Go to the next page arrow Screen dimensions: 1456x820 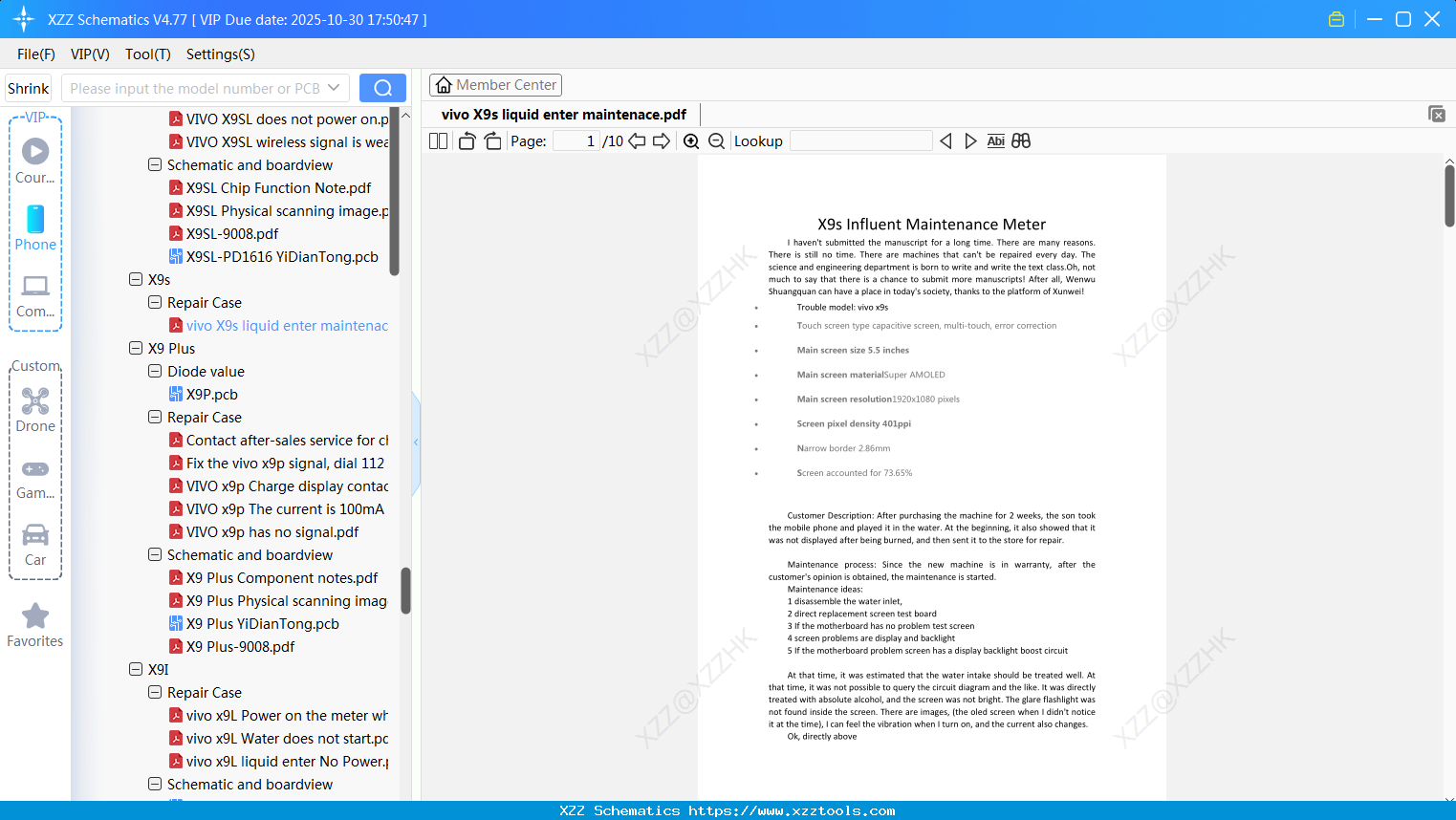tap(662, 141)
